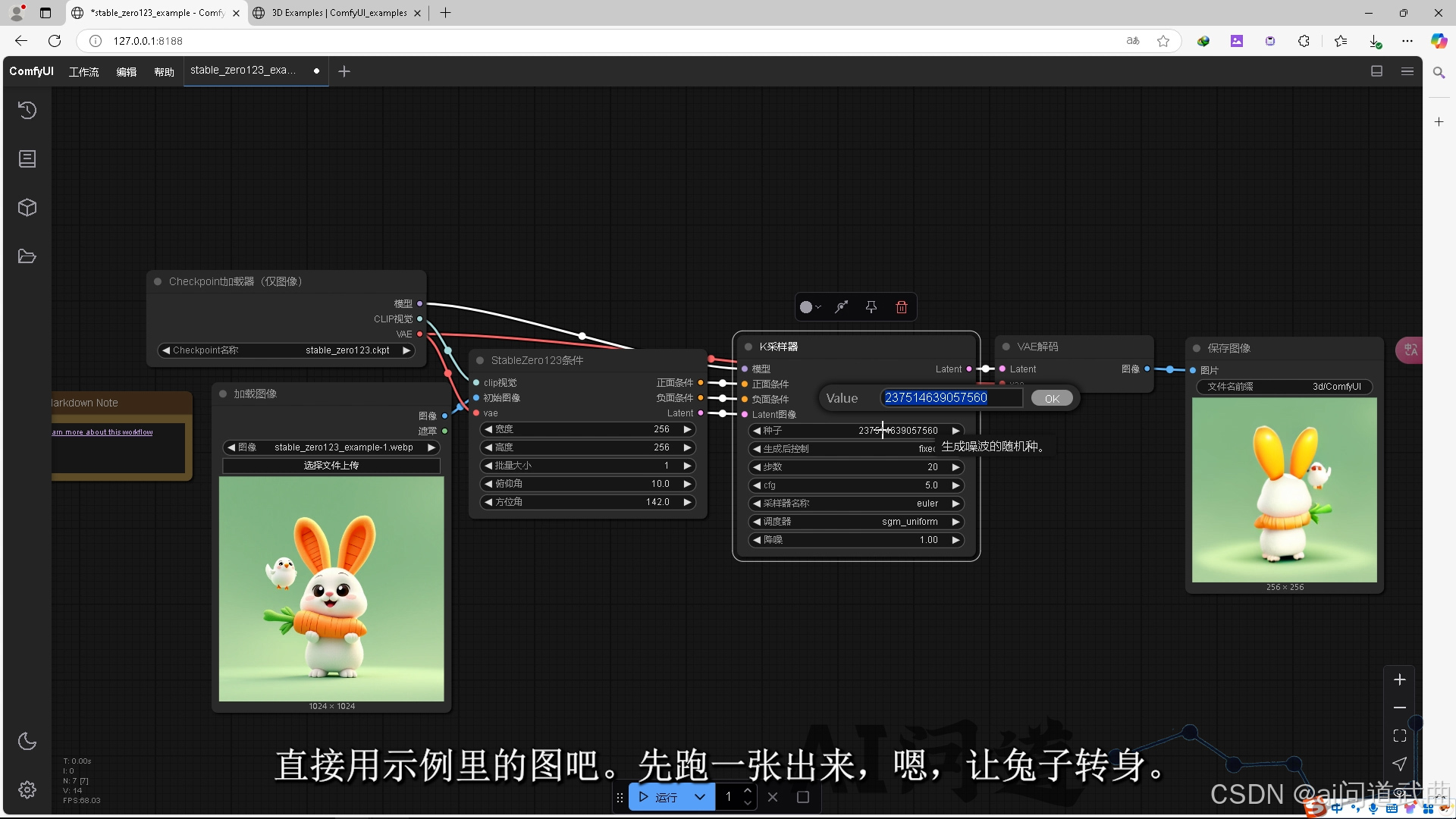Open the 工作流 menu
This screenshot has height=819, width=1456.
click(83, 71)
